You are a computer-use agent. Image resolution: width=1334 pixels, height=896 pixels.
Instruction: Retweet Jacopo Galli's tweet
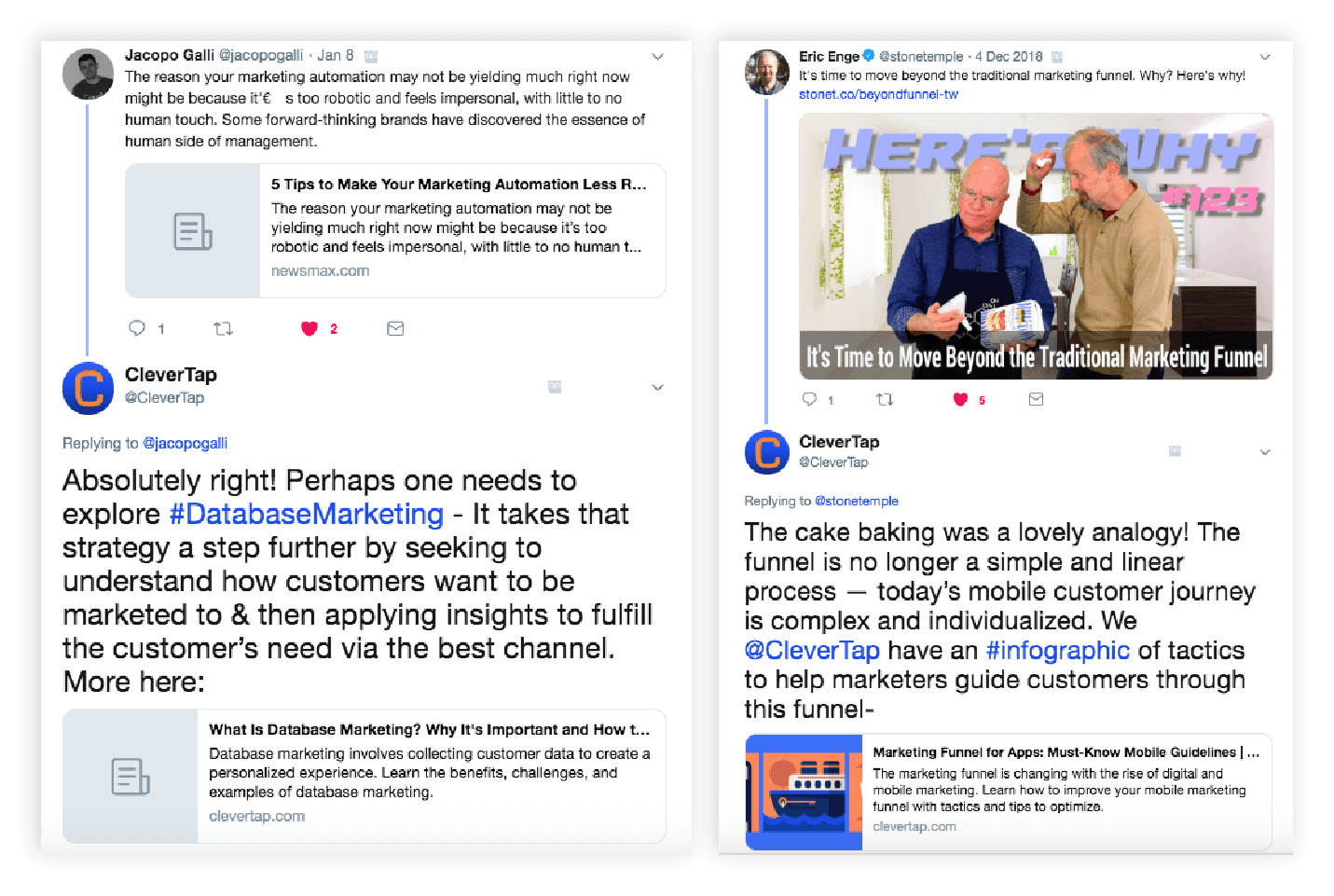pyautogui.click(x=223, y=328)
